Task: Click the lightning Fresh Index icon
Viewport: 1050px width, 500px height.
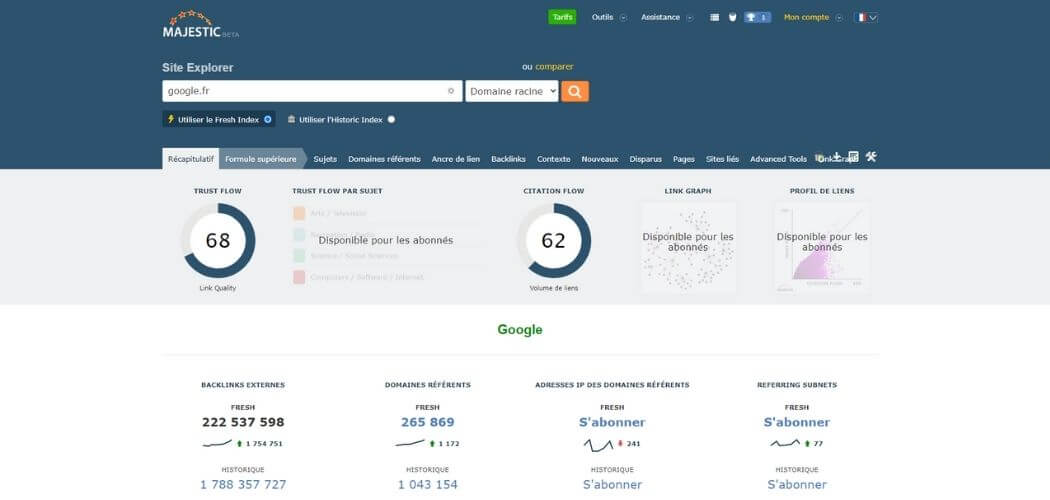Action: click(171, 119)
